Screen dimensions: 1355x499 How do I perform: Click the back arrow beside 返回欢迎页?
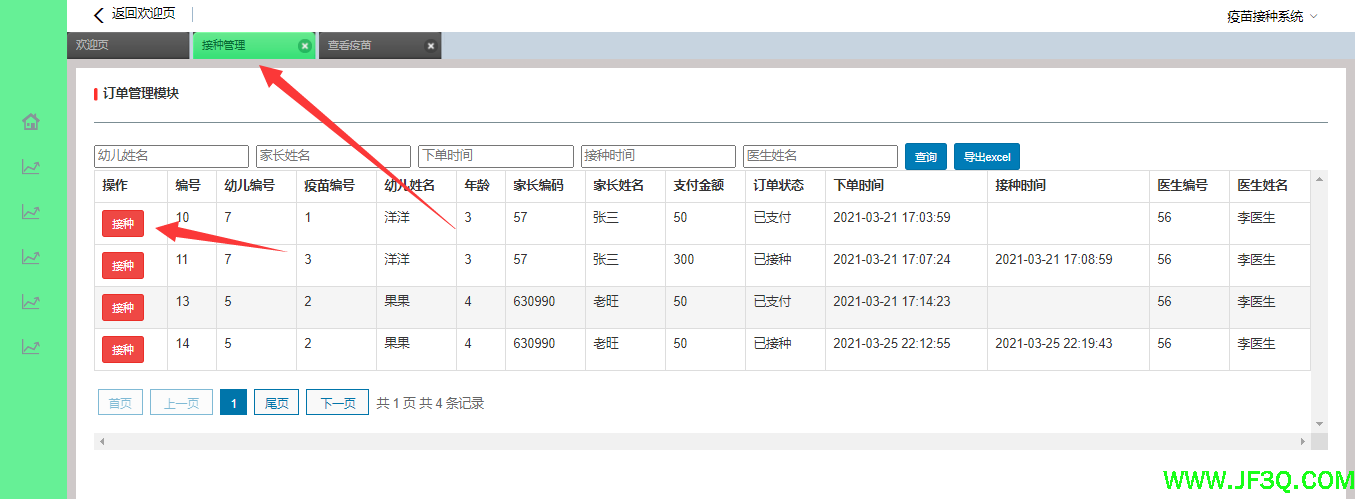[x=98, y=15]
